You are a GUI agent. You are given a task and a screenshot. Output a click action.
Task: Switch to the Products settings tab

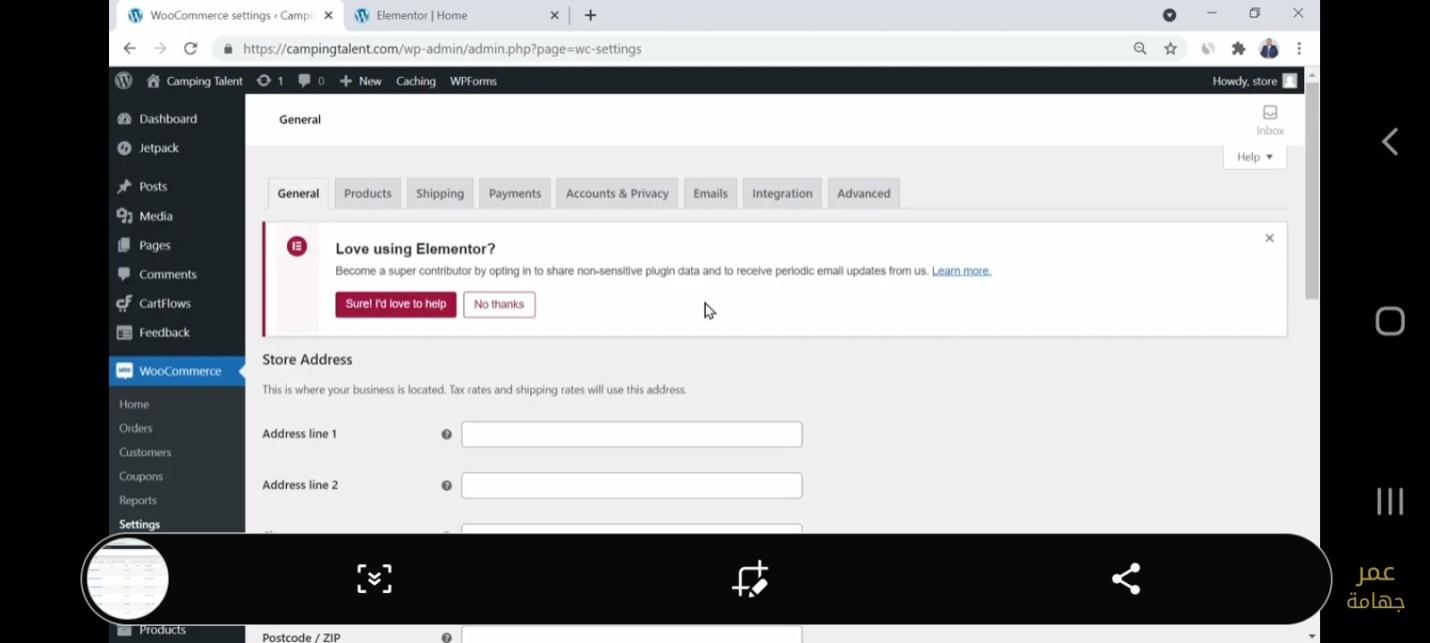[x=368, y=194]
